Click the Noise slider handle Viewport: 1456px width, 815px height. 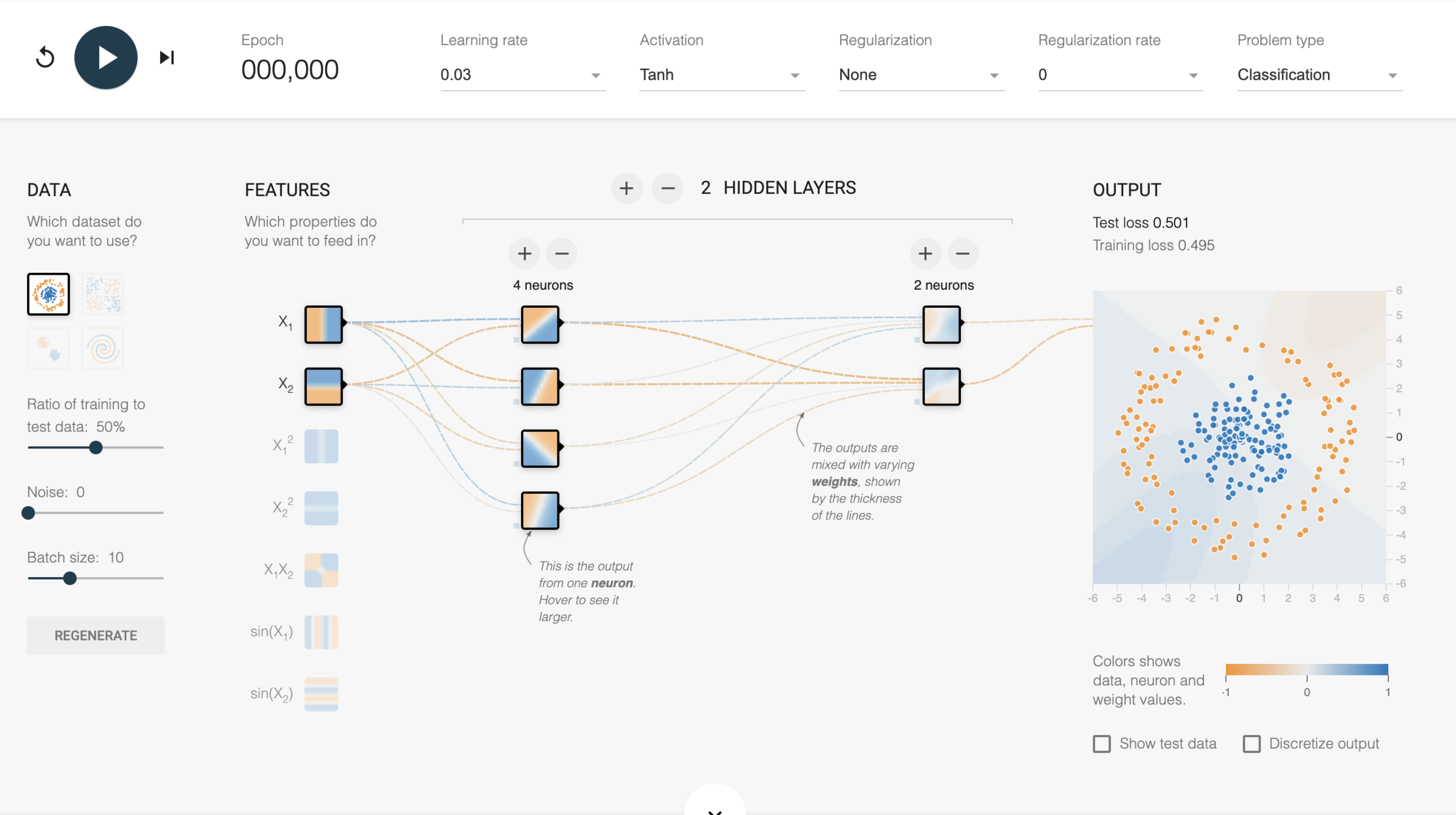click(28, 513)
